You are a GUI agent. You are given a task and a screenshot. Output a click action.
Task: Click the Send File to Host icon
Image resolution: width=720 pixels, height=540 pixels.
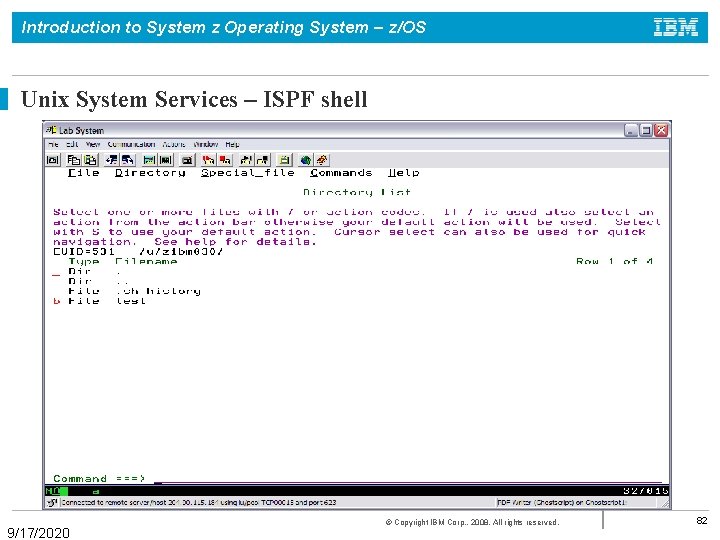click(112, 160)
